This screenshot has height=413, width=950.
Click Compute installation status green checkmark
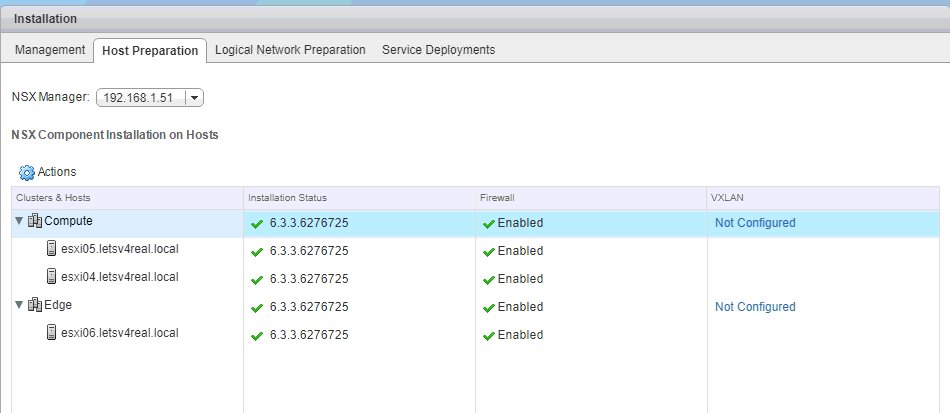click(257, 223)
